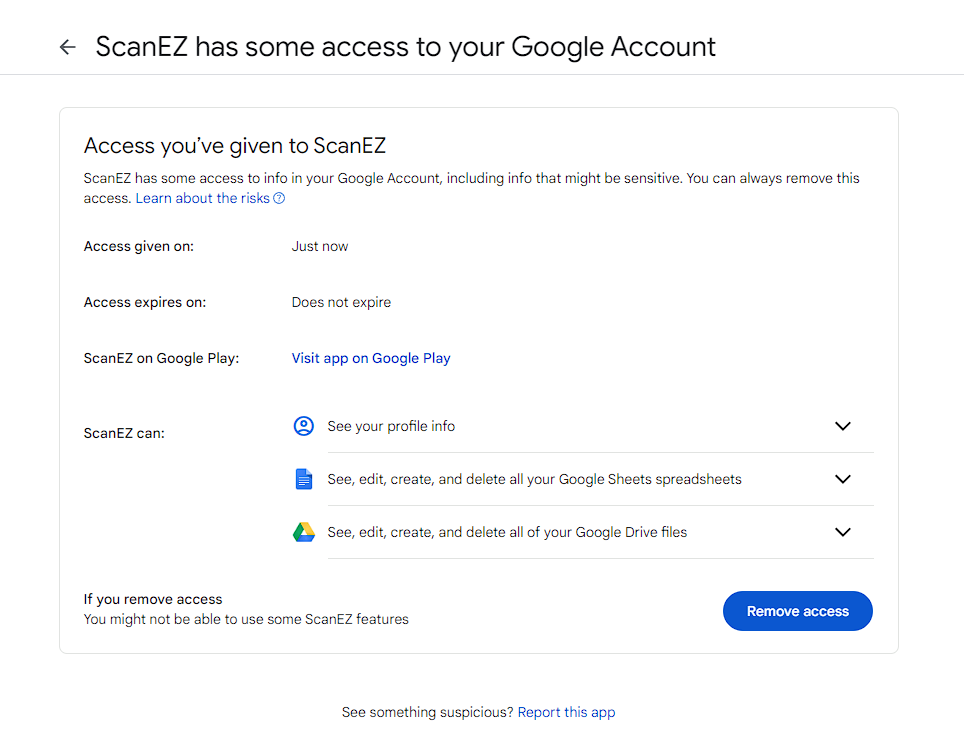Go back using the arrow icon

68,47
